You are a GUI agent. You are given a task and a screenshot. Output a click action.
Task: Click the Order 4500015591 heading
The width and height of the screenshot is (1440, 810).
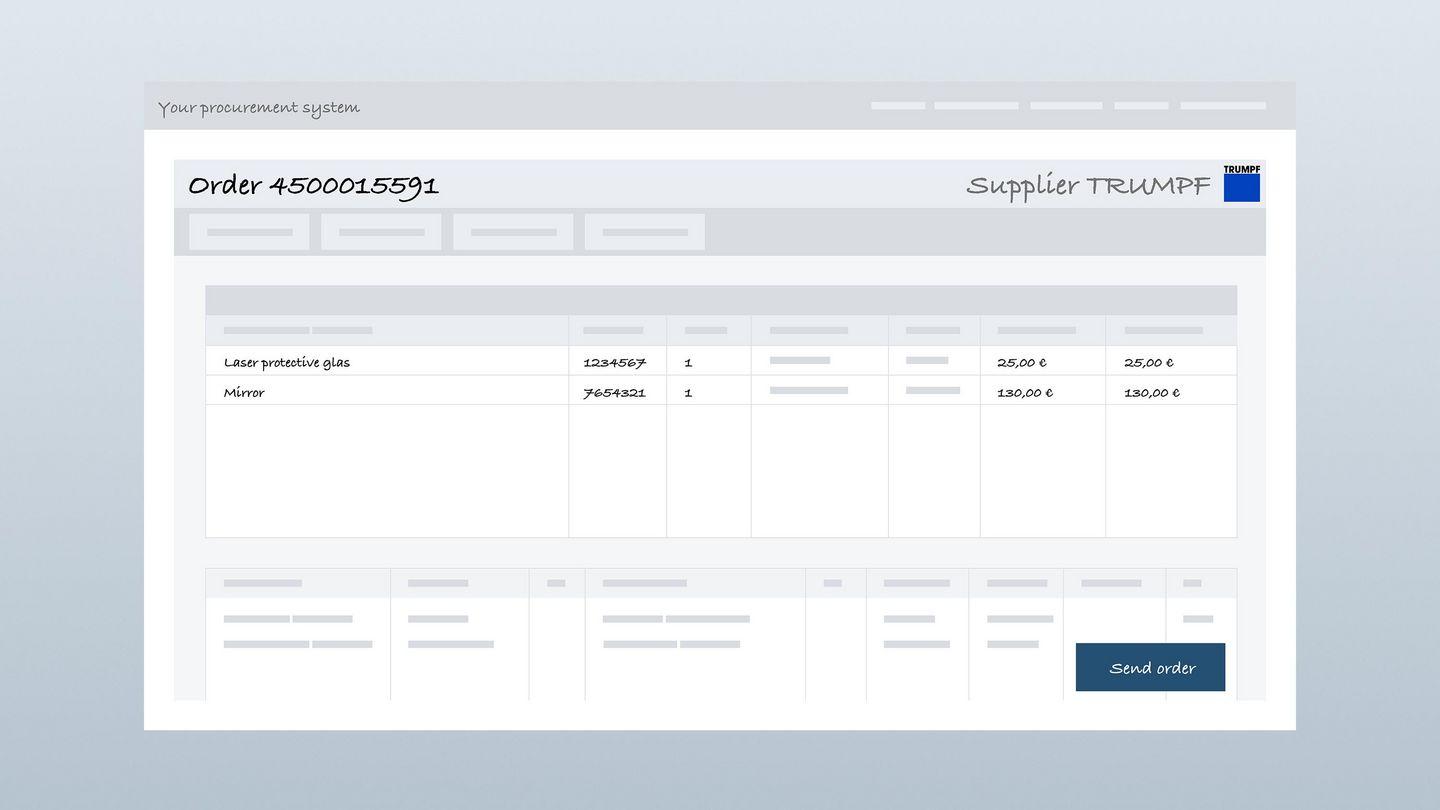314,185
